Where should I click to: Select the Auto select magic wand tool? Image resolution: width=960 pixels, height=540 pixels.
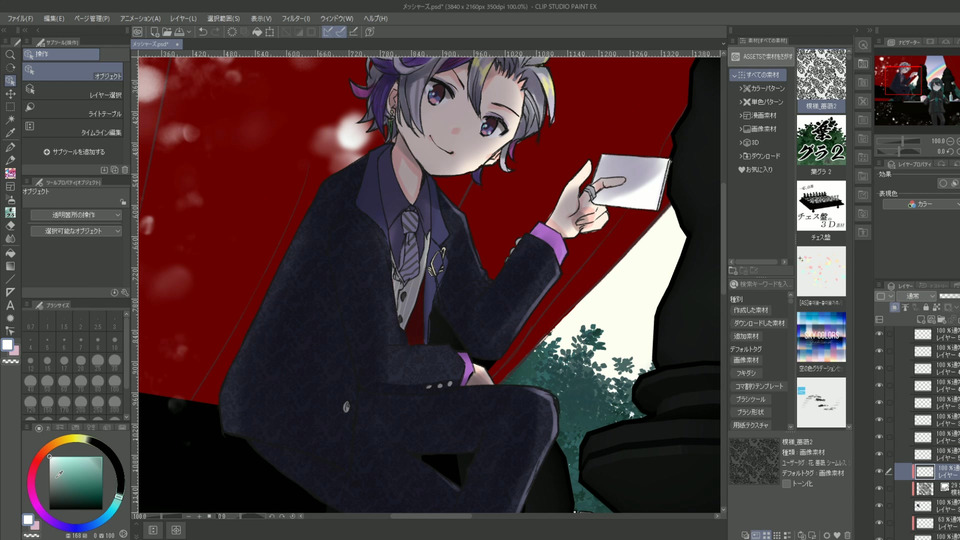[10, 119]
